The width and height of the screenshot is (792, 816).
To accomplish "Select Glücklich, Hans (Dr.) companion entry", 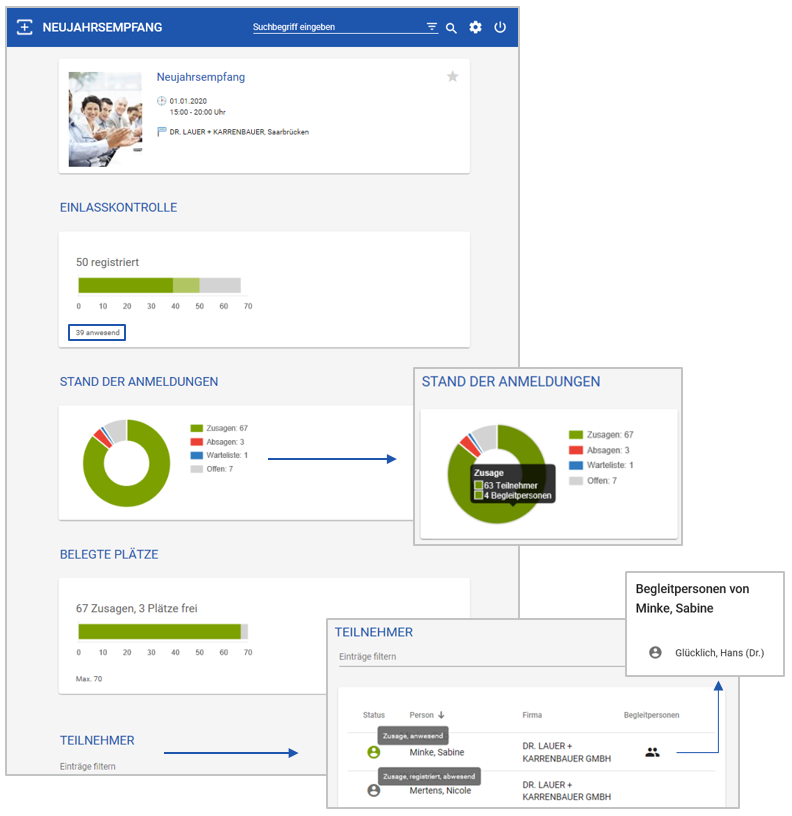I will pos(707,653).
